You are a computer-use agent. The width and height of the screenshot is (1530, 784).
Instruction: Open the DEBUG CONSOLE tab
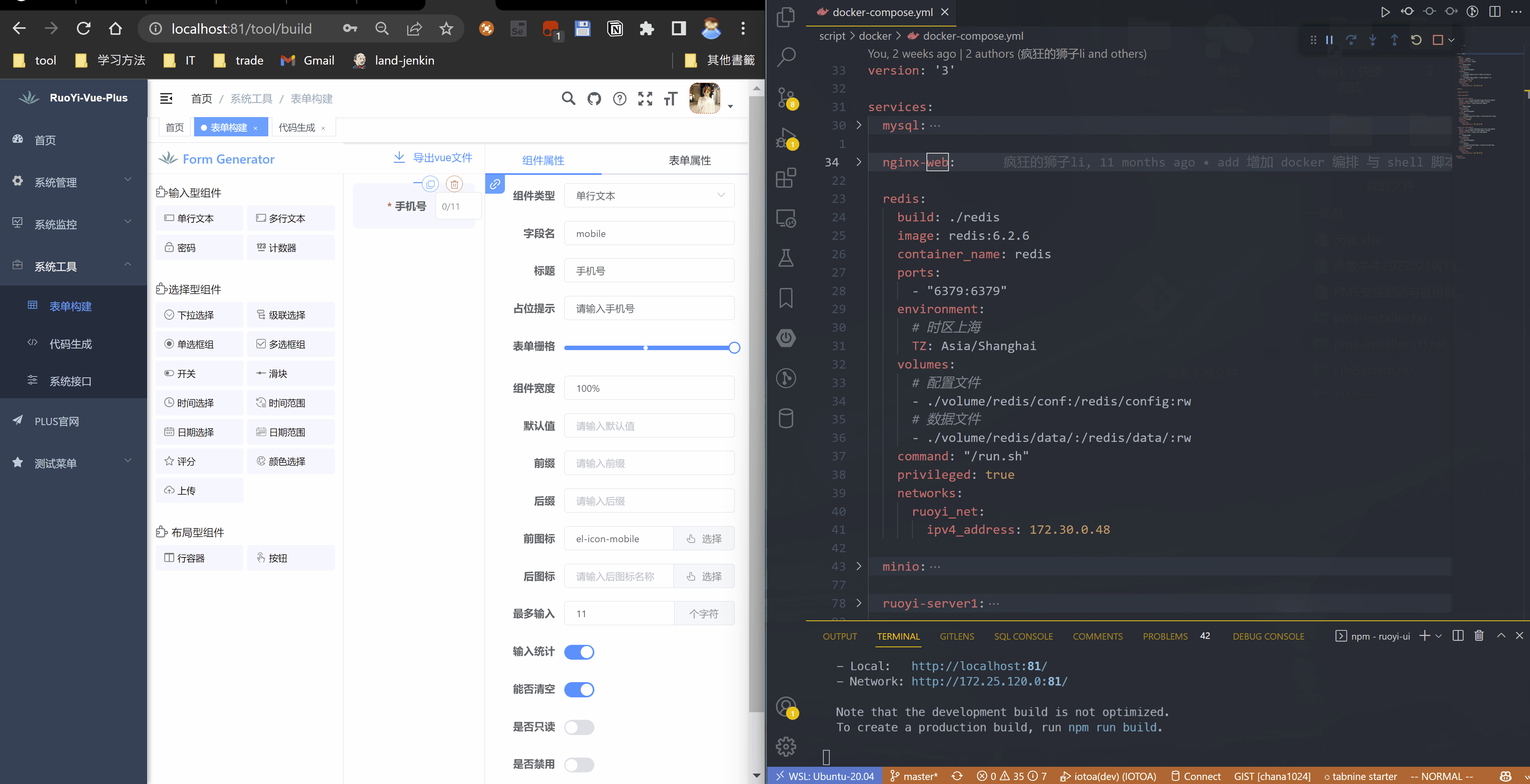pyautogui.click(x=1268, y=636)
